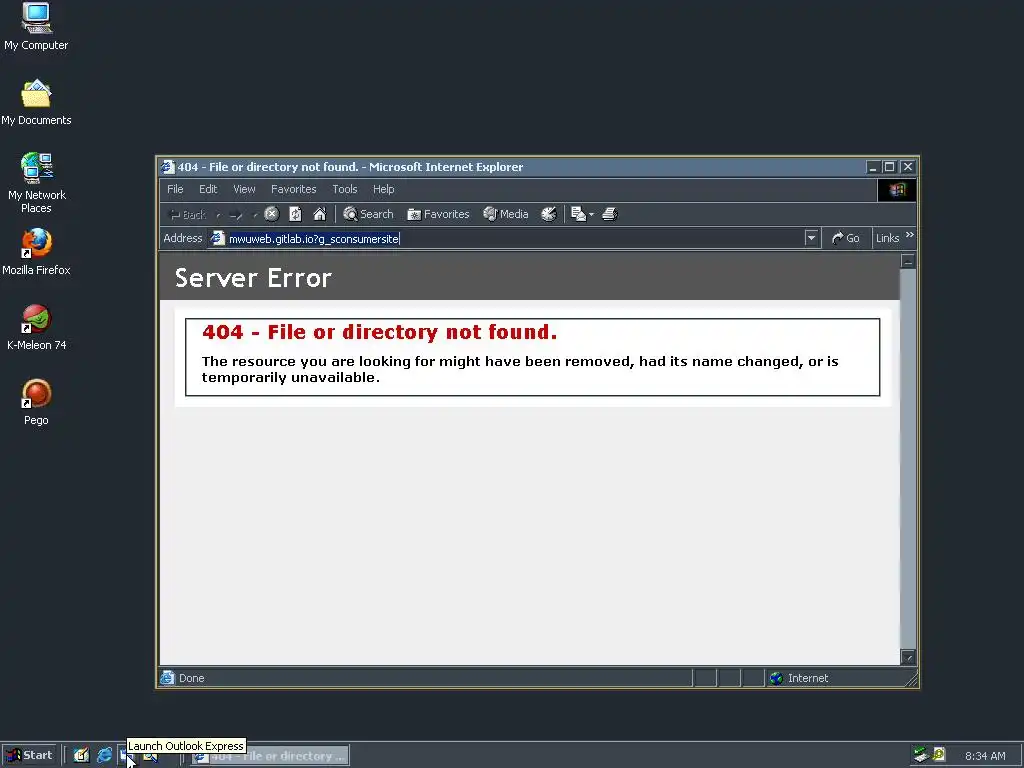Click the yellow key tray icon

939,755
